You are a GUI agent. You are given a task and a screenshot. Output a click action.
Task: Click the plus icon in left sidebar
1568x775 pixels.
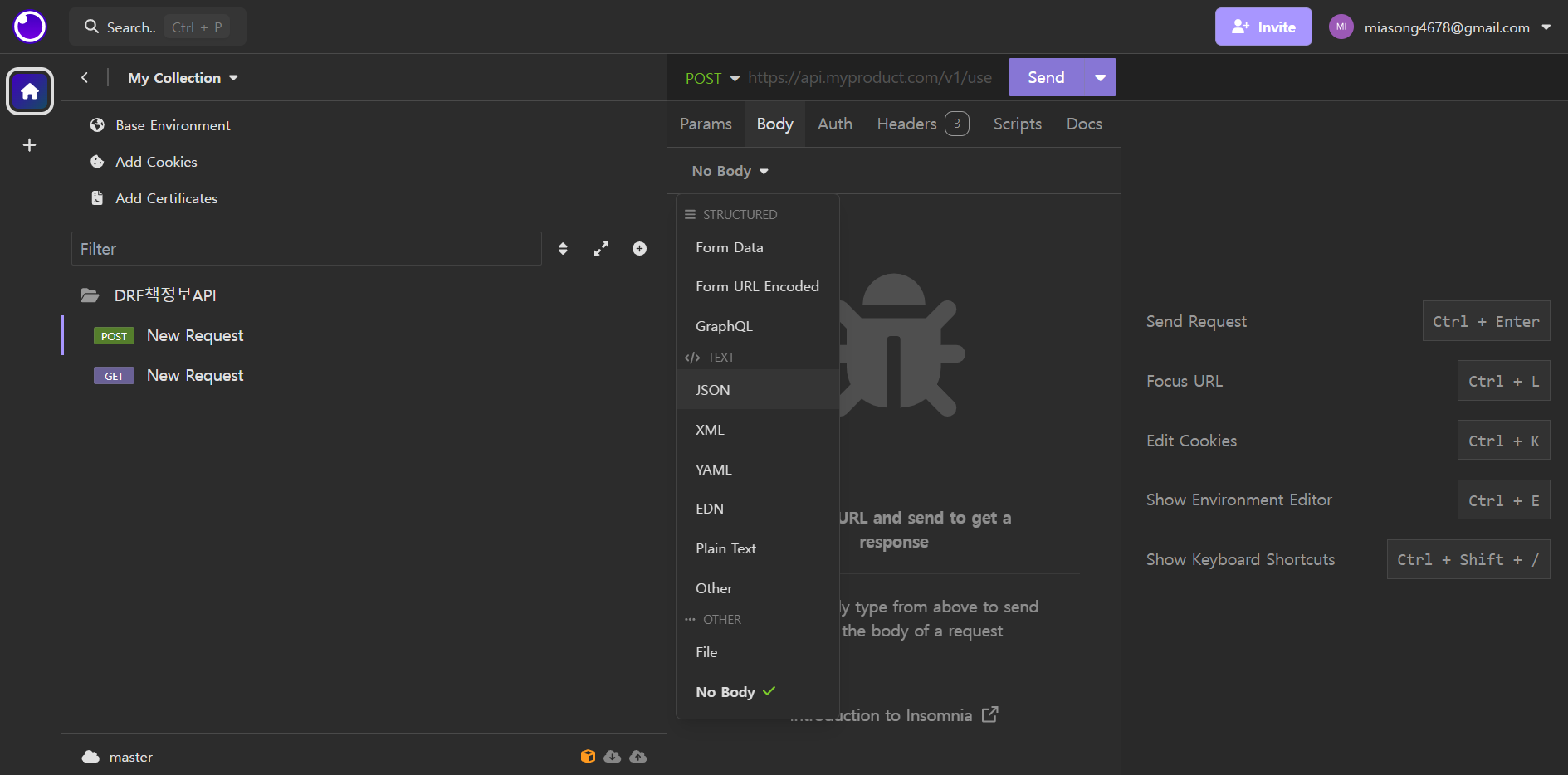29,145
